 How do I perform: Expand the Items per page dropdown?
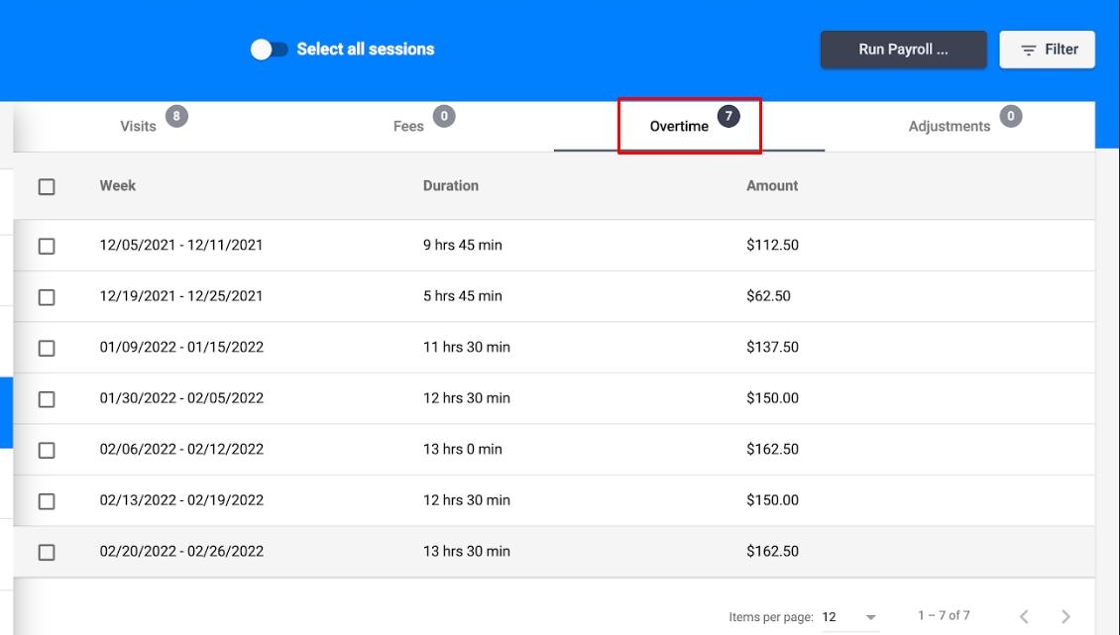(x=850, y=617)
